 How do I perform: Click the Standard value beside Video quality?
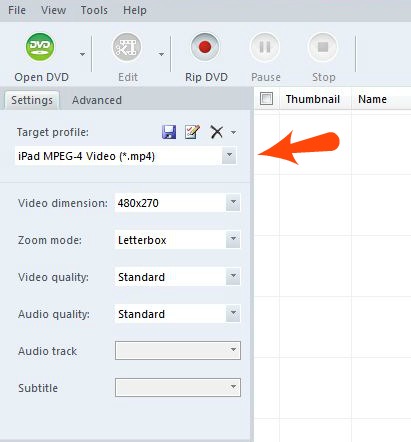[141, 277]
